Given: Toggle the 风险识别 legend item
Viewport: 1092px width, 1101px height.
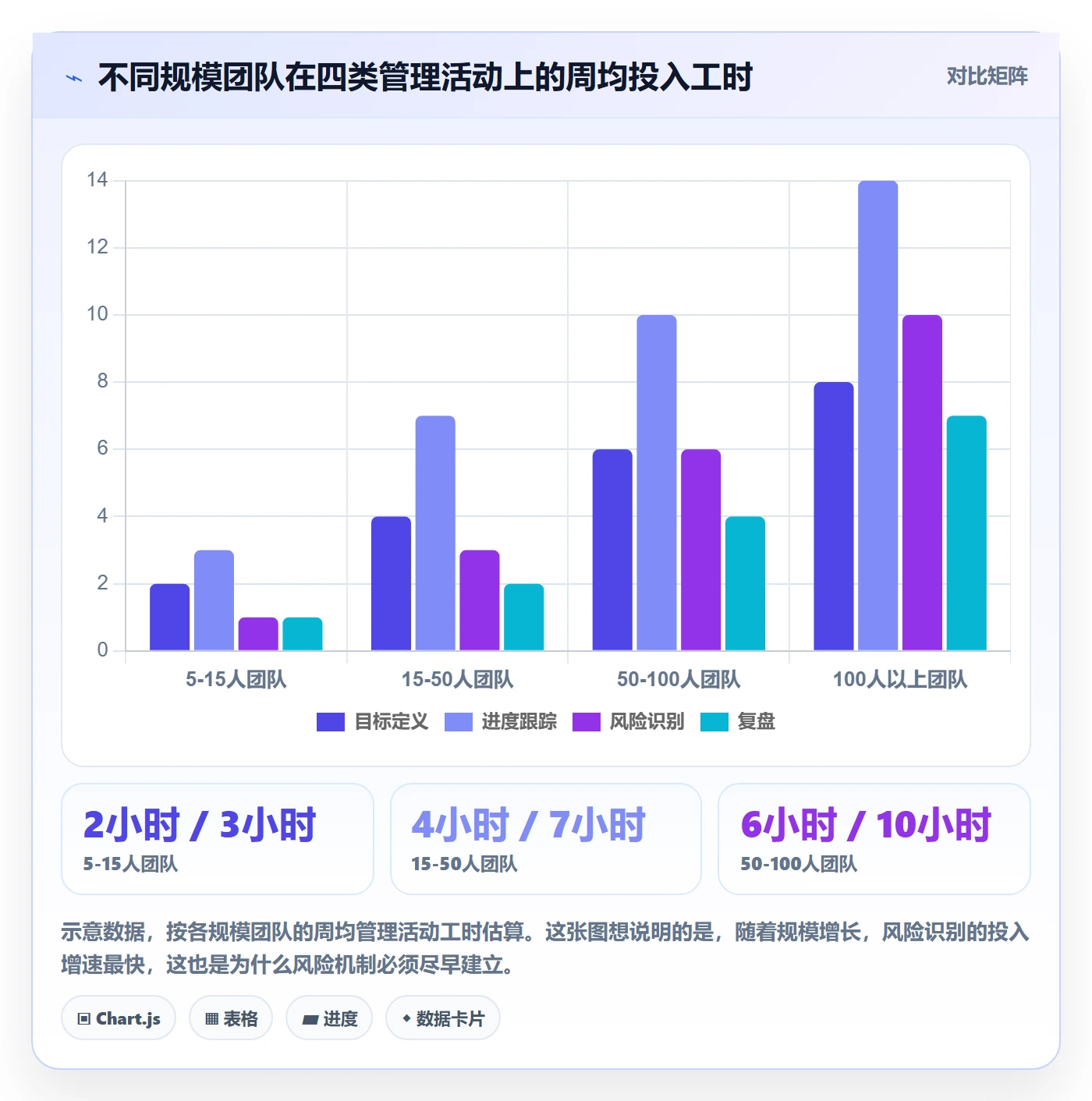Looking at the screenshot, I should (628, 721).
